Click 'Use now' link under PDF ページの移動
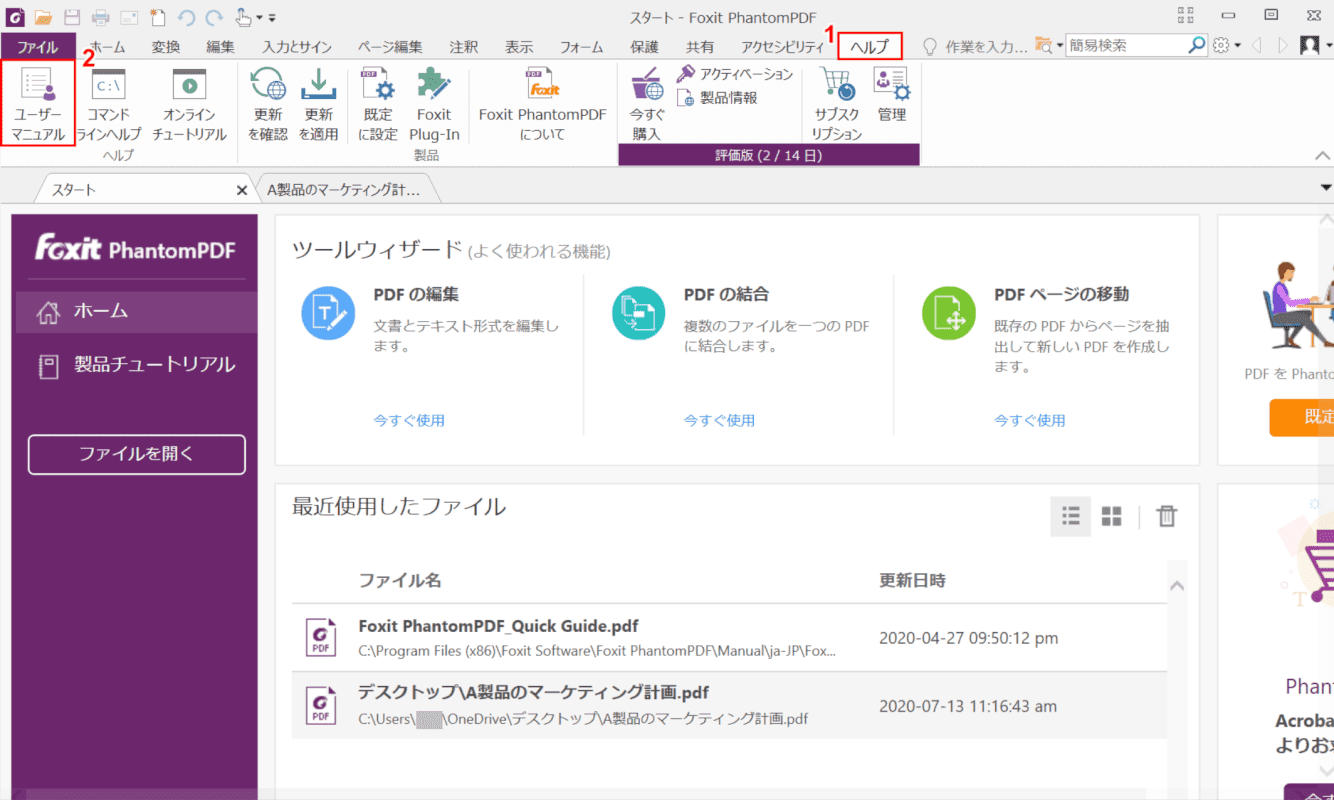The height and width of the screenshot is (800, 1334). (x=1029, y=420)
